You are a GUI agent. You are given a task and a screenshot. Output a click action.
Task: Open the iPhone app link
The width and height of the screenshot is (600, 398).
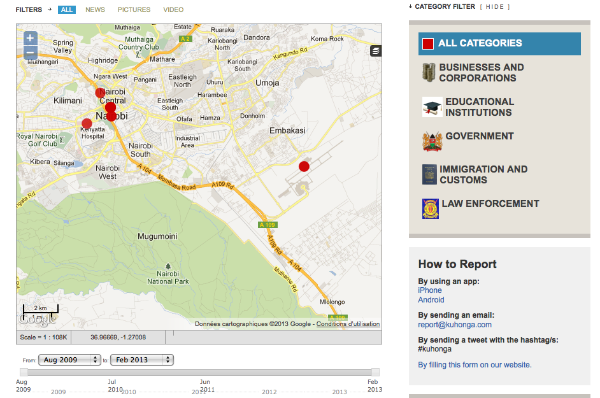point(429,290)
